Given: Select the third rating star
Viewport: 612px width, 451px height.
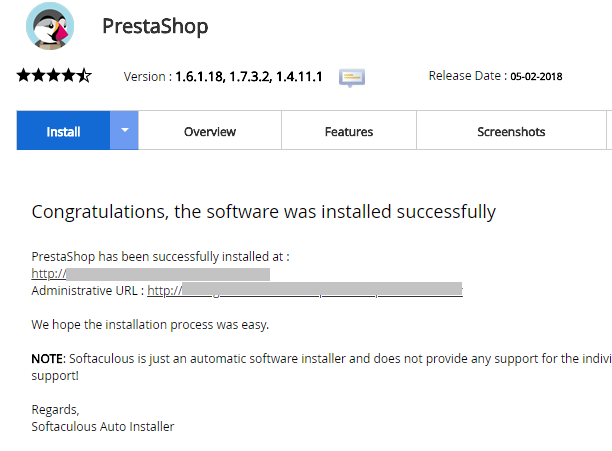Looking at the screenshot, I should tap(53, 75).
